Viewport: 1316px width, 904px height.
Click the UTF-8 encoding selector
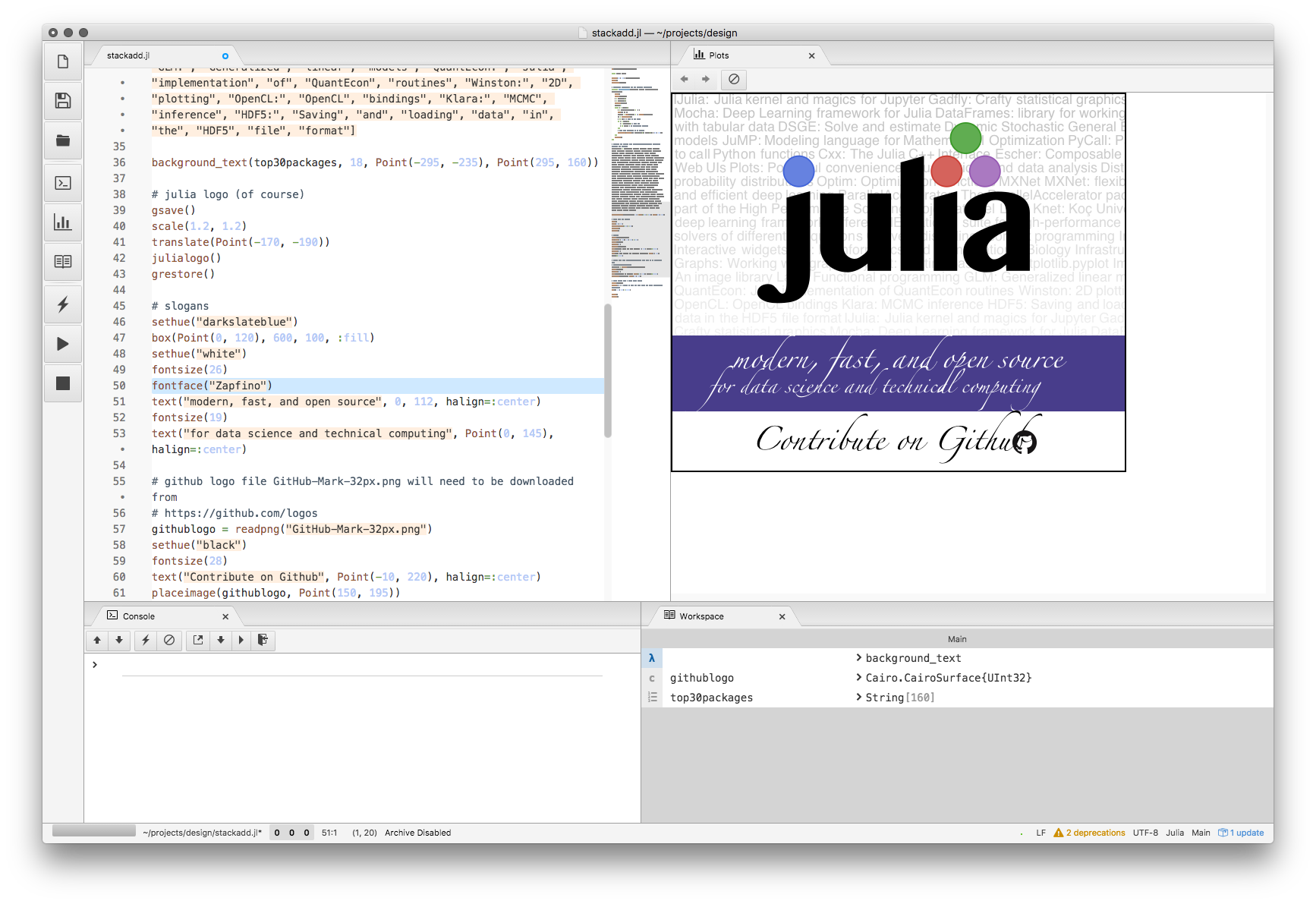pos(1145,833)
